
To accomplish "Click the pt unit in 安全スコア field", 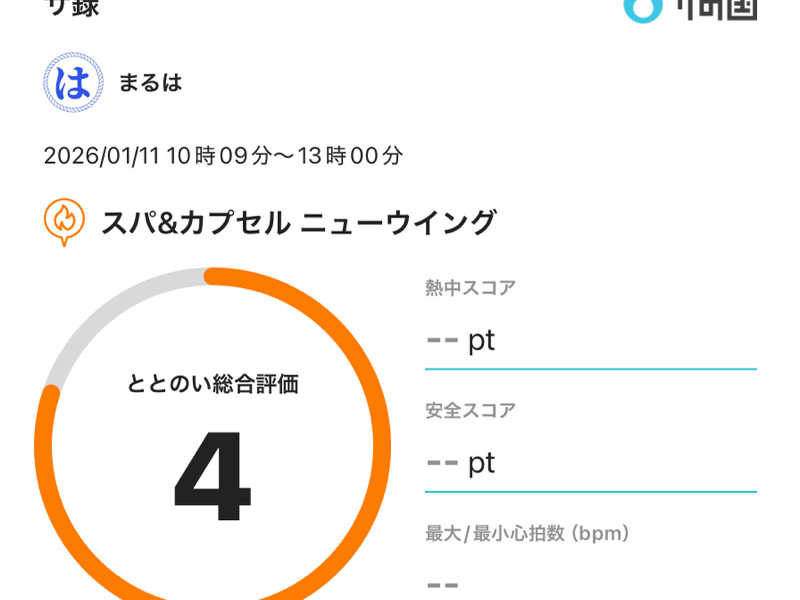I will click(482, 462).
